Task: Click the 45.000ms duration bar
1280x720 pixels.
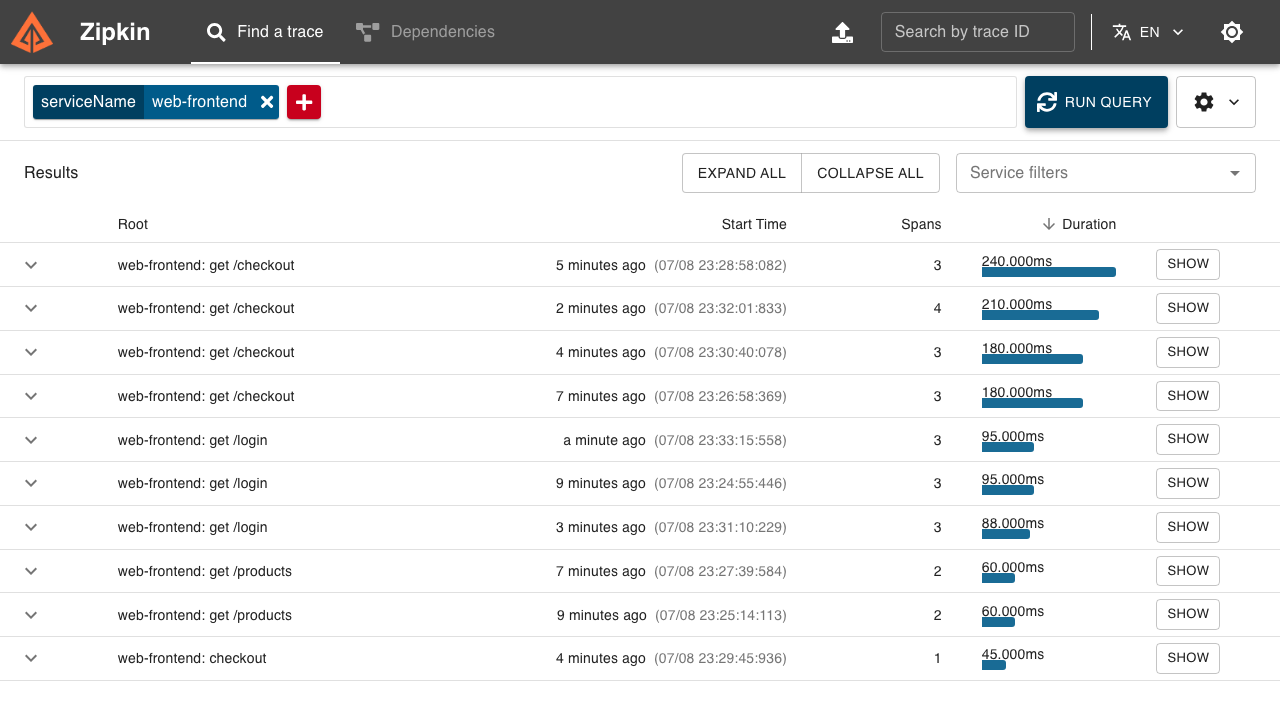Action: click(x=994, y=665)
